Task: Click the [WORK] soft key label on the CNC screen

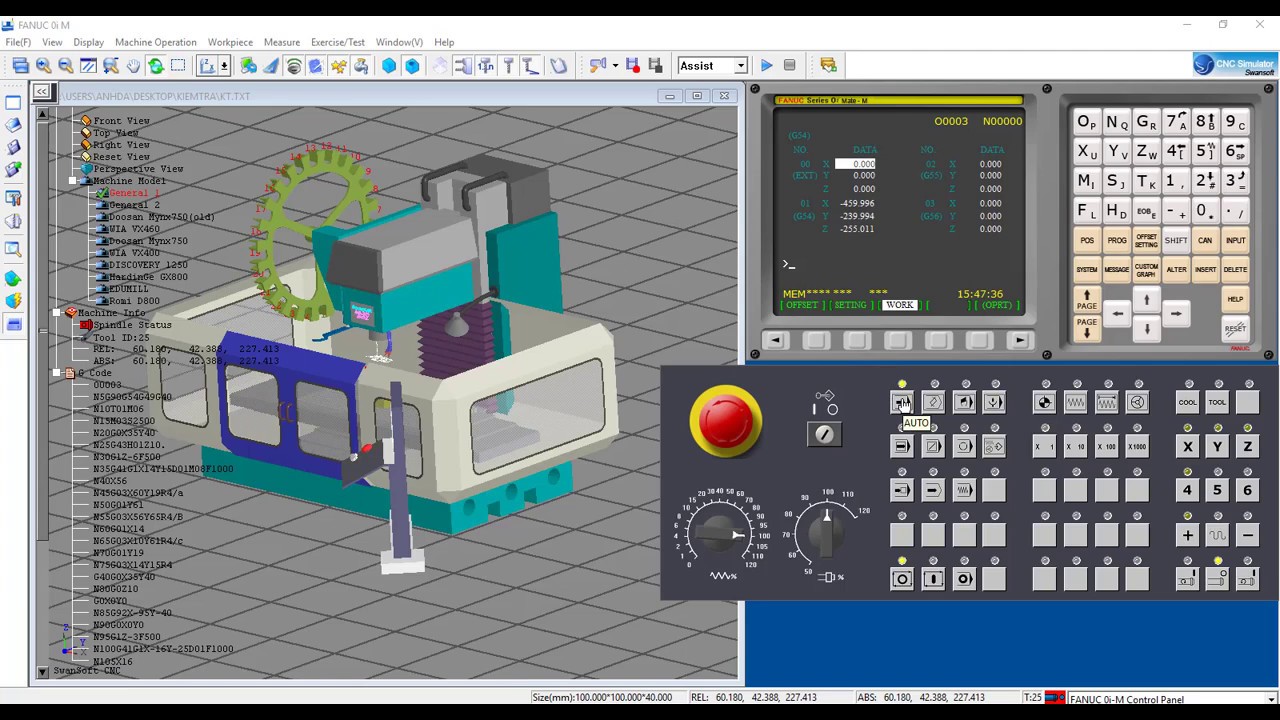Action: [x=899, y=305]
